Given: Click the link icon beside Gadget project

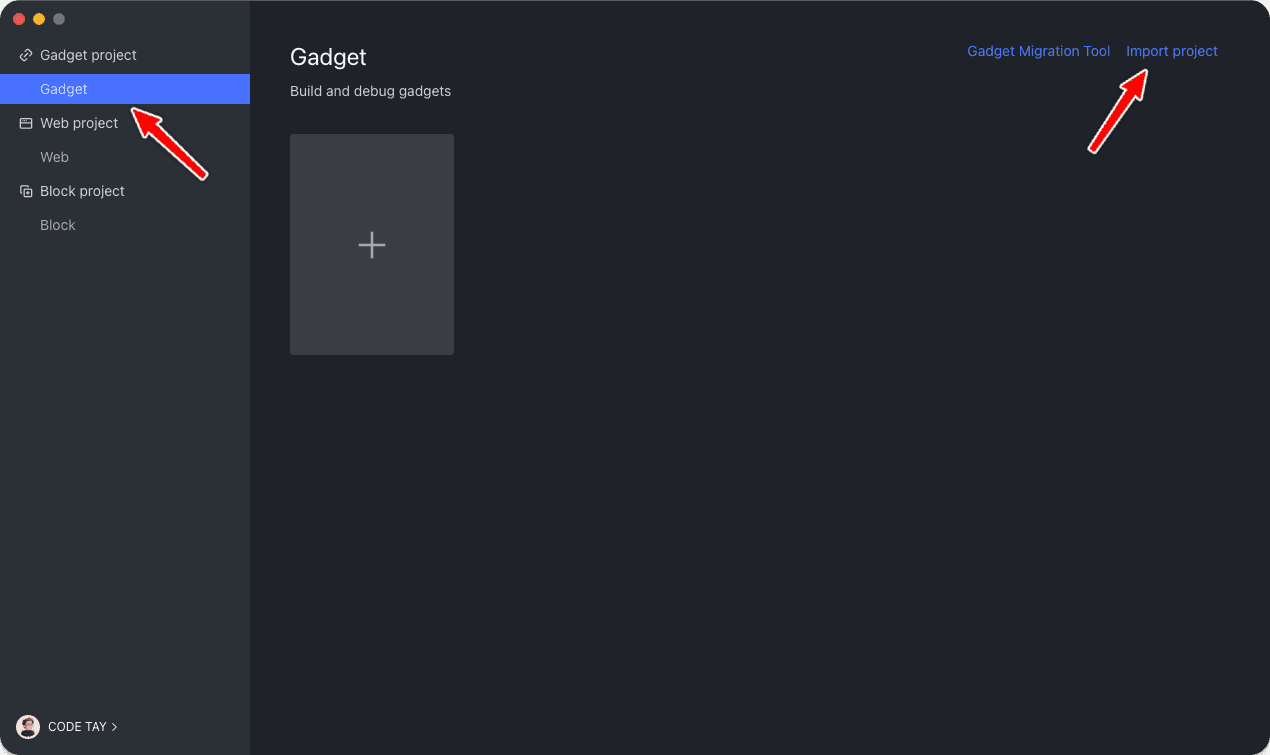Looking at the screenshot, I should pos(26,55).
